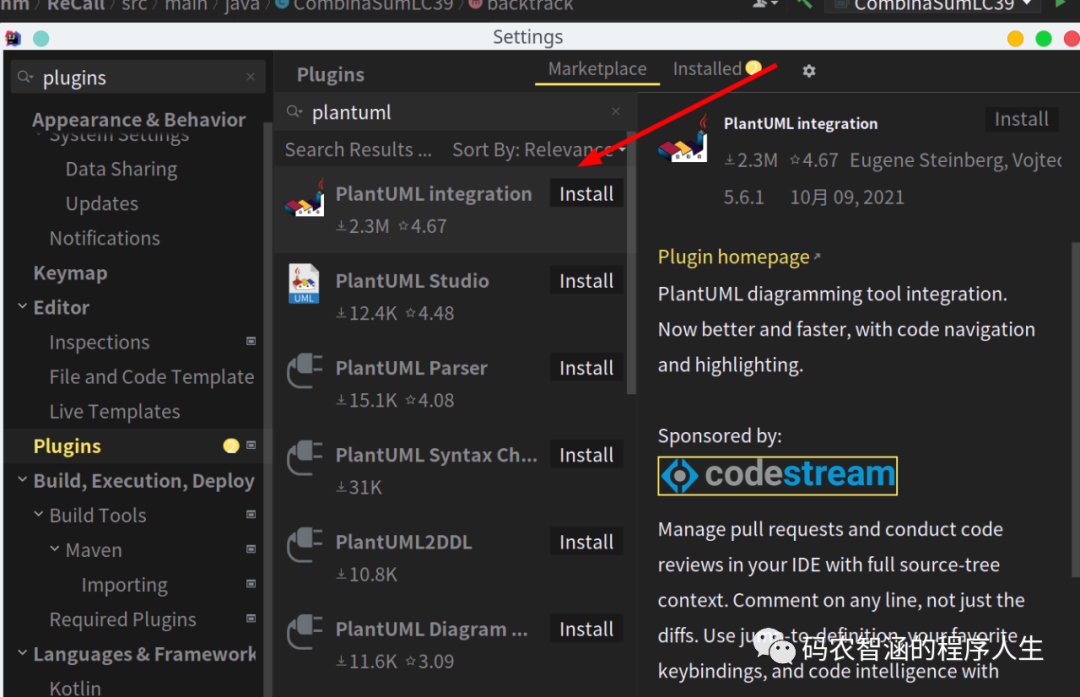Image resolution: width=1080 pixels, height=697 pixels.
Task: Install the PlantUML2DDL plugin
Action: (x=586, y=542)
